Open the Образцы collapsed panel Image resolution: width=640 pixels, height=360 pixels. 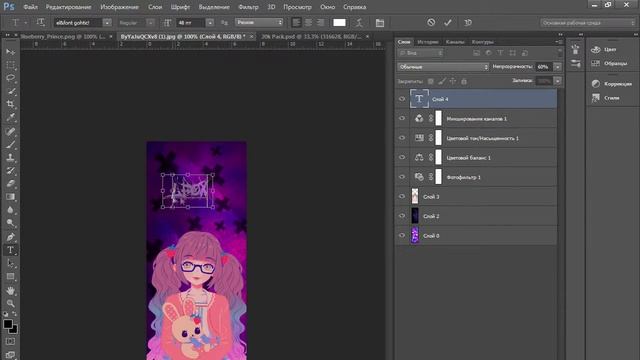(x=609, y=63)
